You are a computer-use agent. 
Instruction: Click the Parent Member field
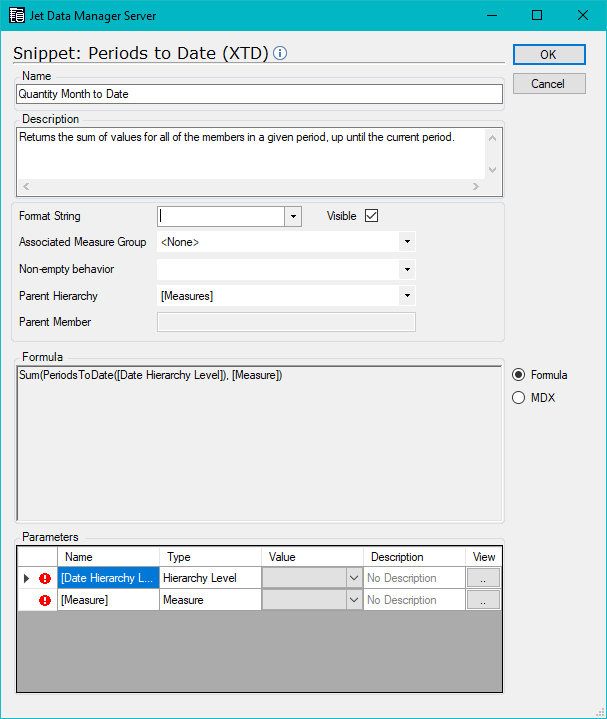click(286, 322)
